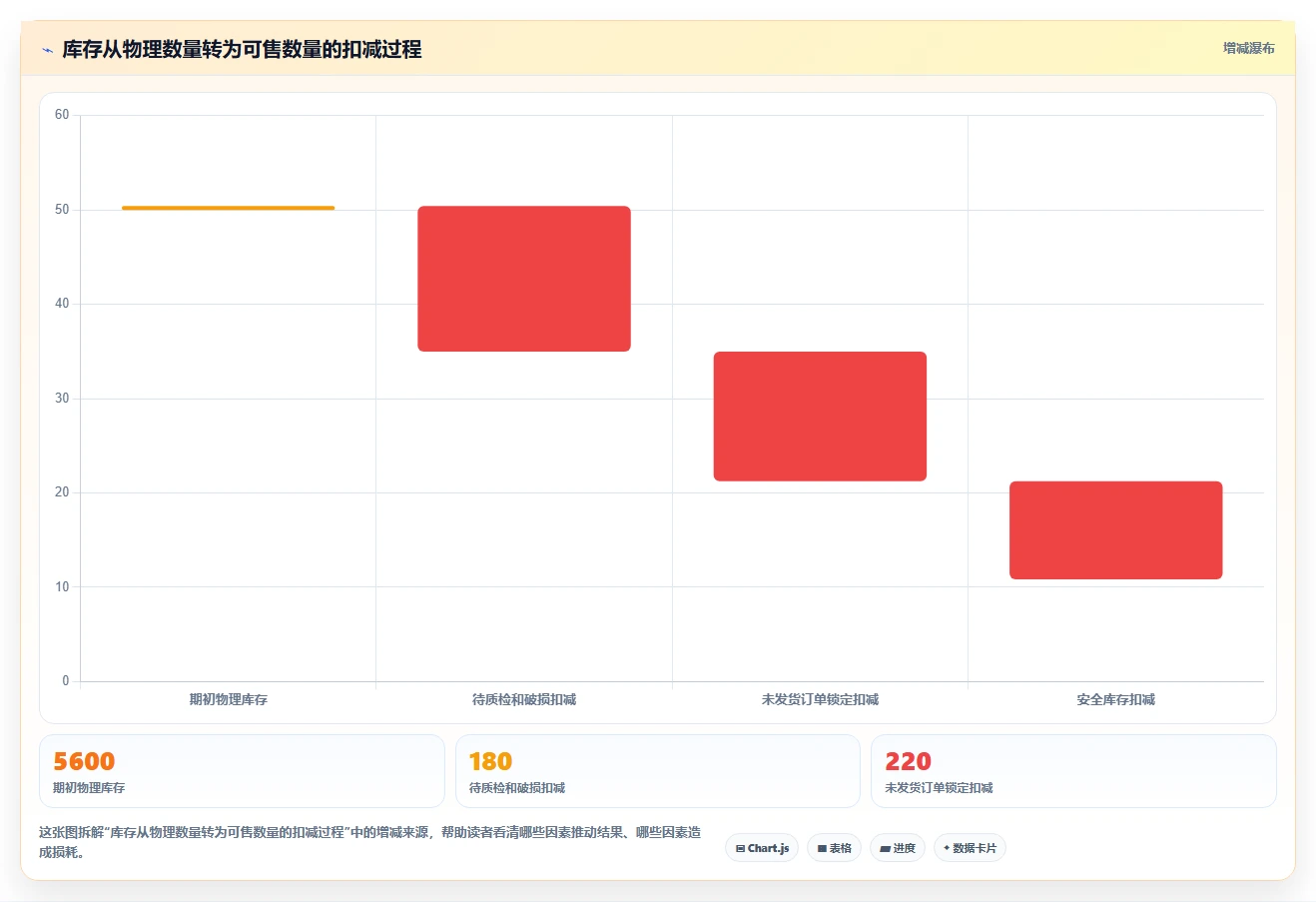The width and height of the screenshot is (1316, 902).
Task: Click the Chart.js tag chip
Action: [x=762, y=848]
